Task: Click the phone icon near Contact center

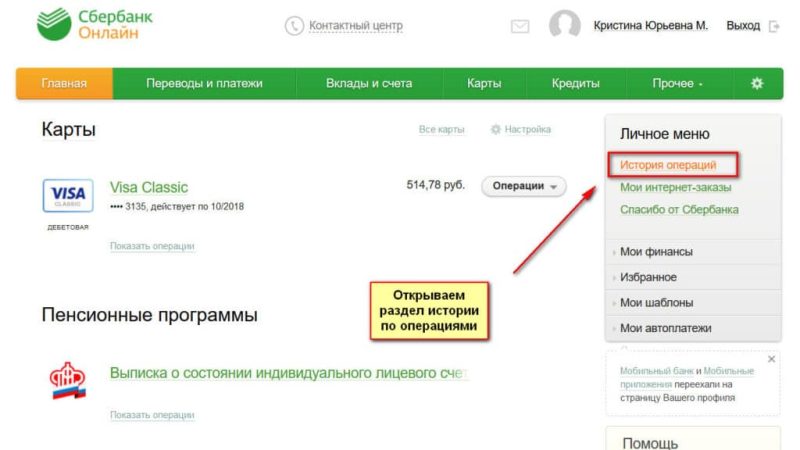Action: (294, 26)
